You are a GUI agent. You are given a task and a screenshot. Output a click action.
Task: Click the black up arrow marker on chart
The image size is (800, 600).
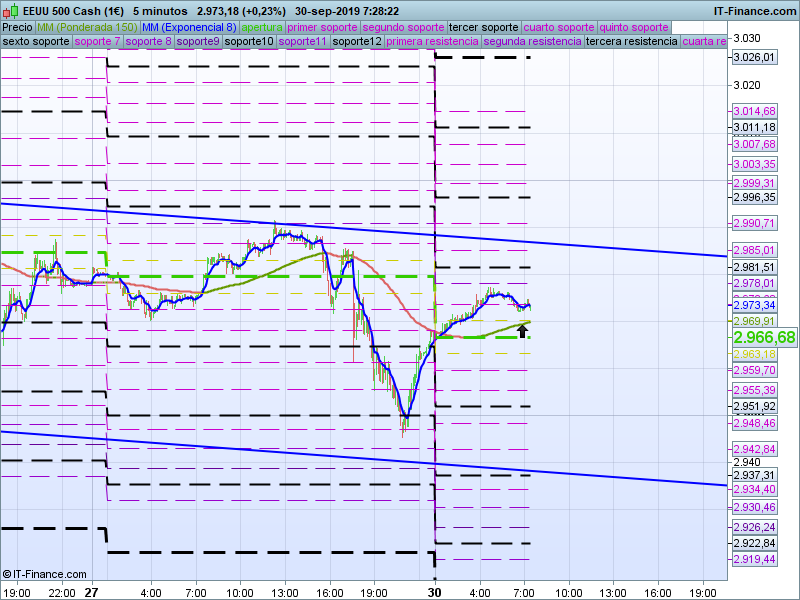point(522,331)
